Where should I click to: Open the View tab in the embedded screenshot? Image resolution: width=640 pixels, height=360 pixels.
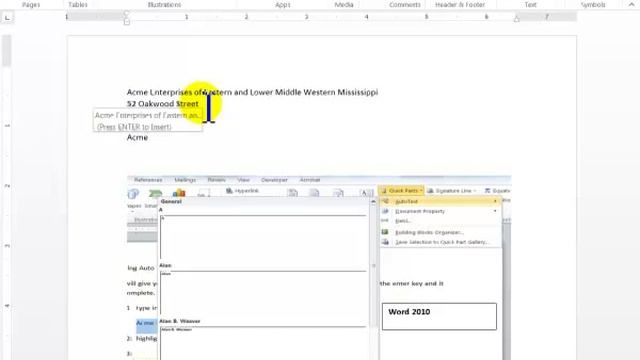pos(243,180)
